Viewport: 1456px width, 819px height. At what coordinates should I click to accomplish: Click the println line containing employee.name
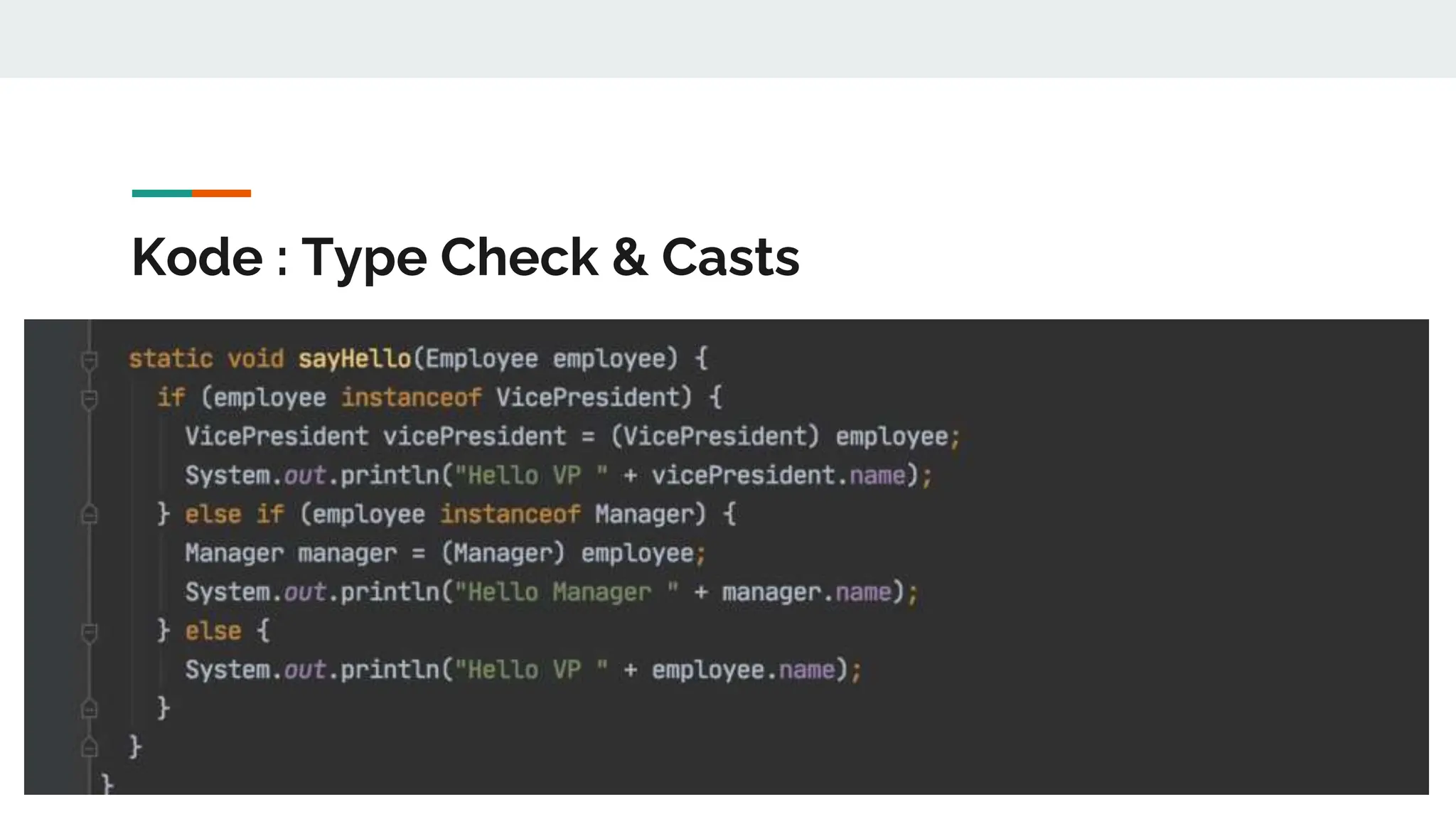coord(524,670)
